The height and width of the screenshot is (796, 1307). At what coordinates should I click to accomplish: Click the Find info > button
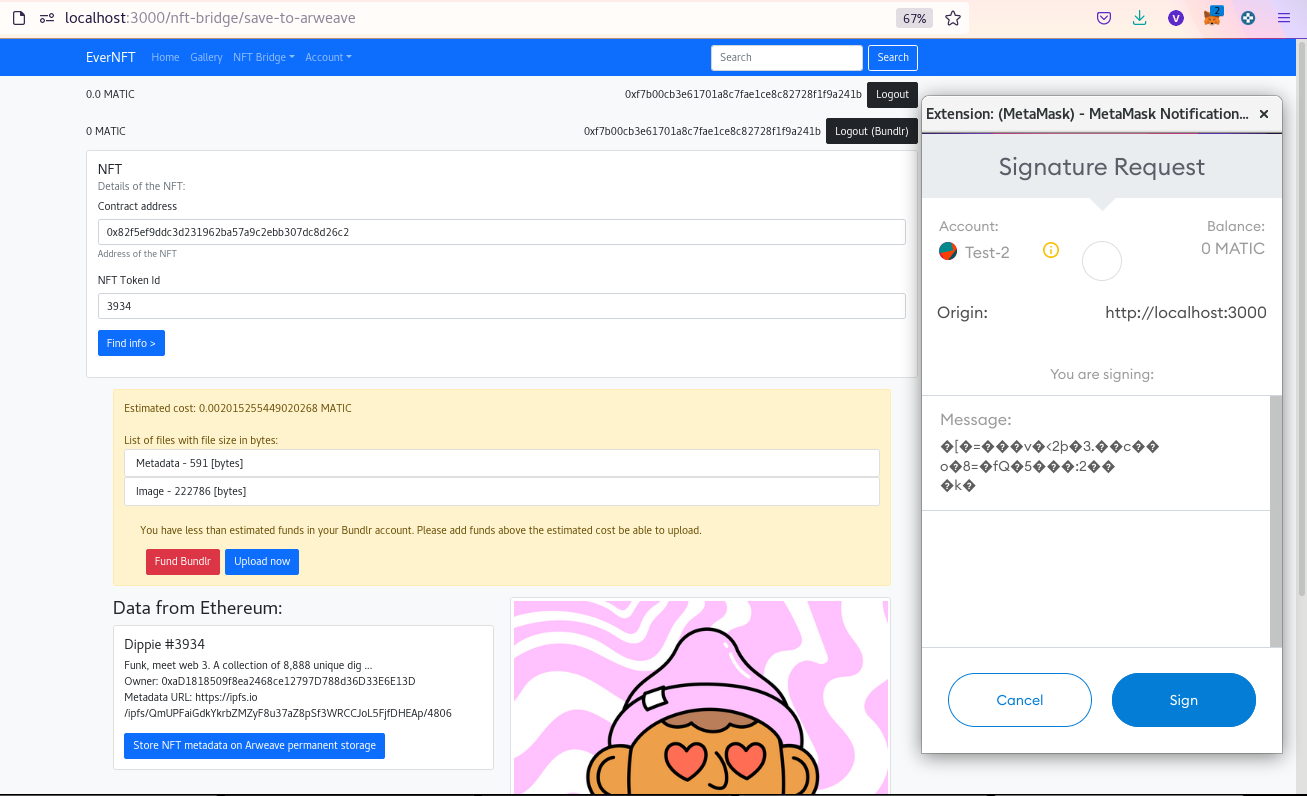tap(131, 343)
